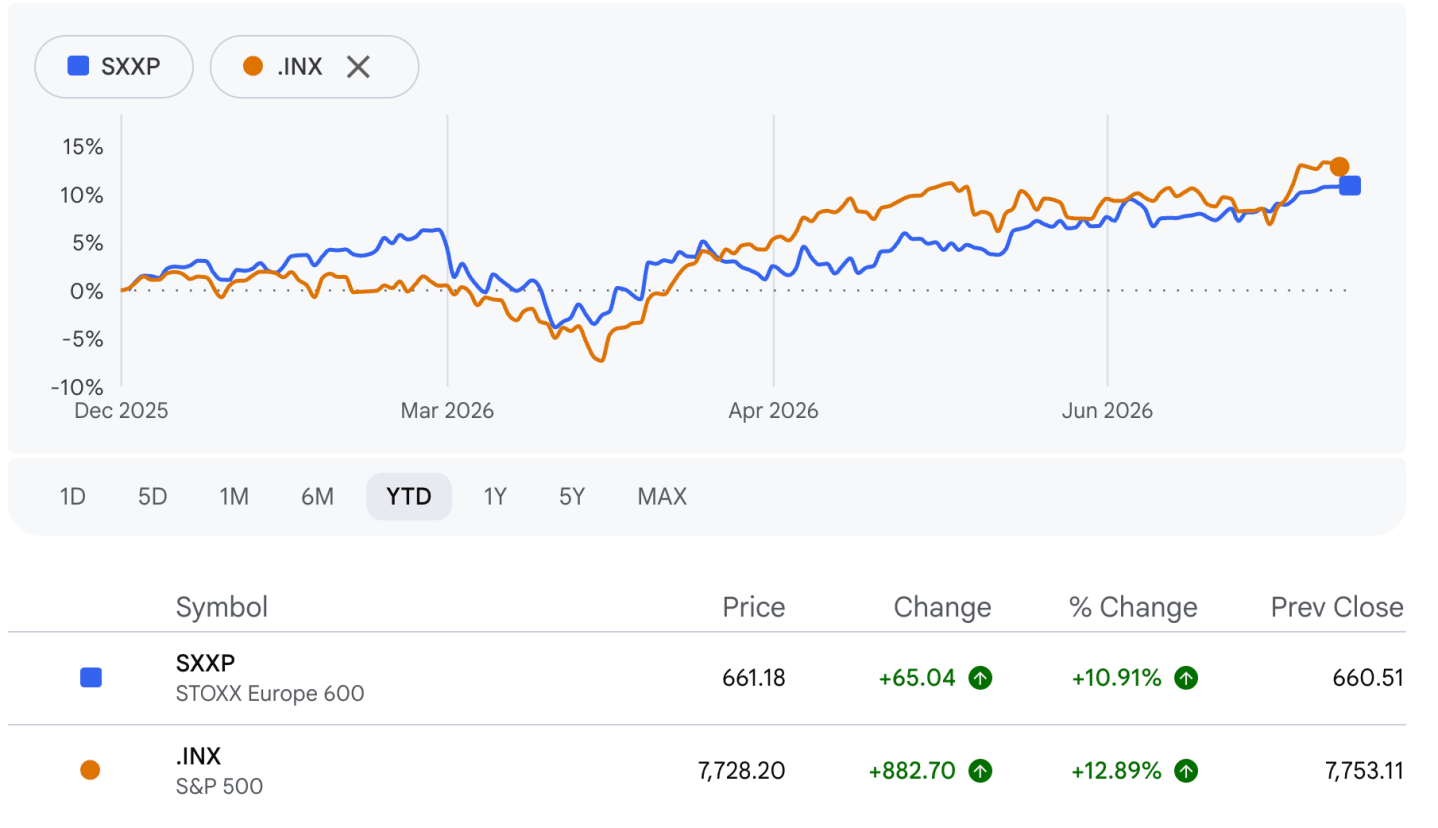The image size is (1438, 828).
Task: Choose the 5Y time range
Action: tap(572, 496)
